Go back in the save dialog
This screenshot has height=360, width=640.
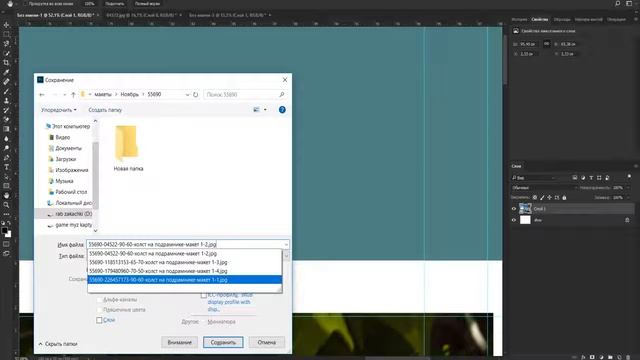tap(42, 95)
